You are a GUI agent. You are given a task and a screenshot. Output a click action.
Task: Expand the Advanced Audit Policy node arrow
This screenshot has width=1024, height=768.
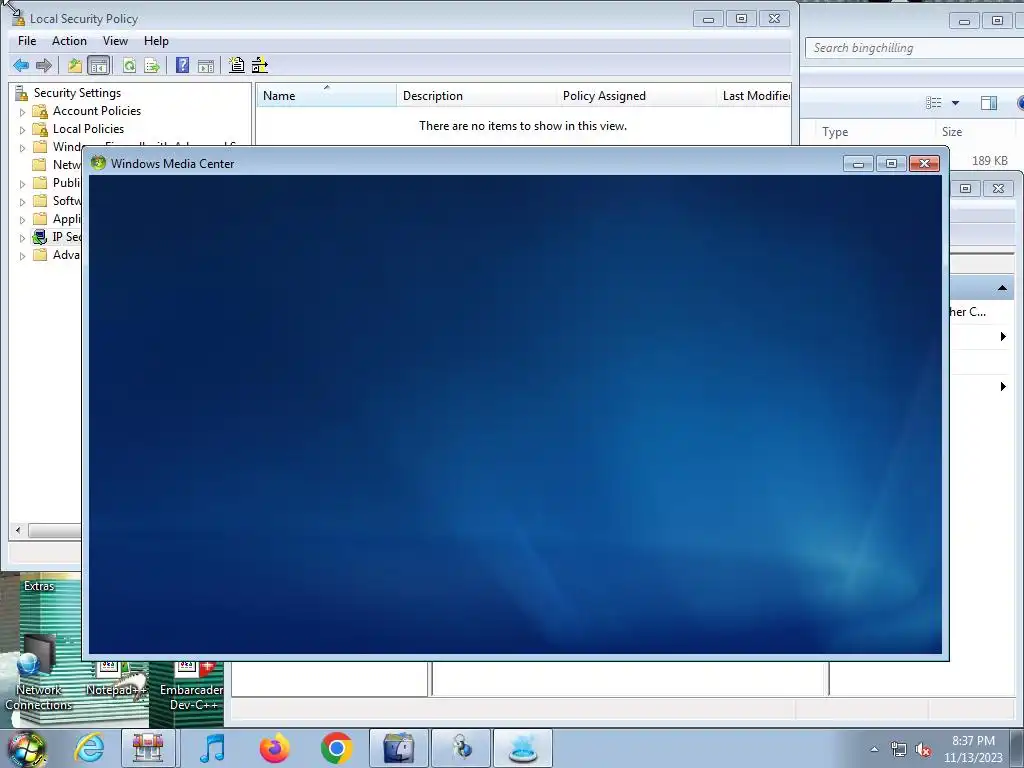tap(22, 256)
